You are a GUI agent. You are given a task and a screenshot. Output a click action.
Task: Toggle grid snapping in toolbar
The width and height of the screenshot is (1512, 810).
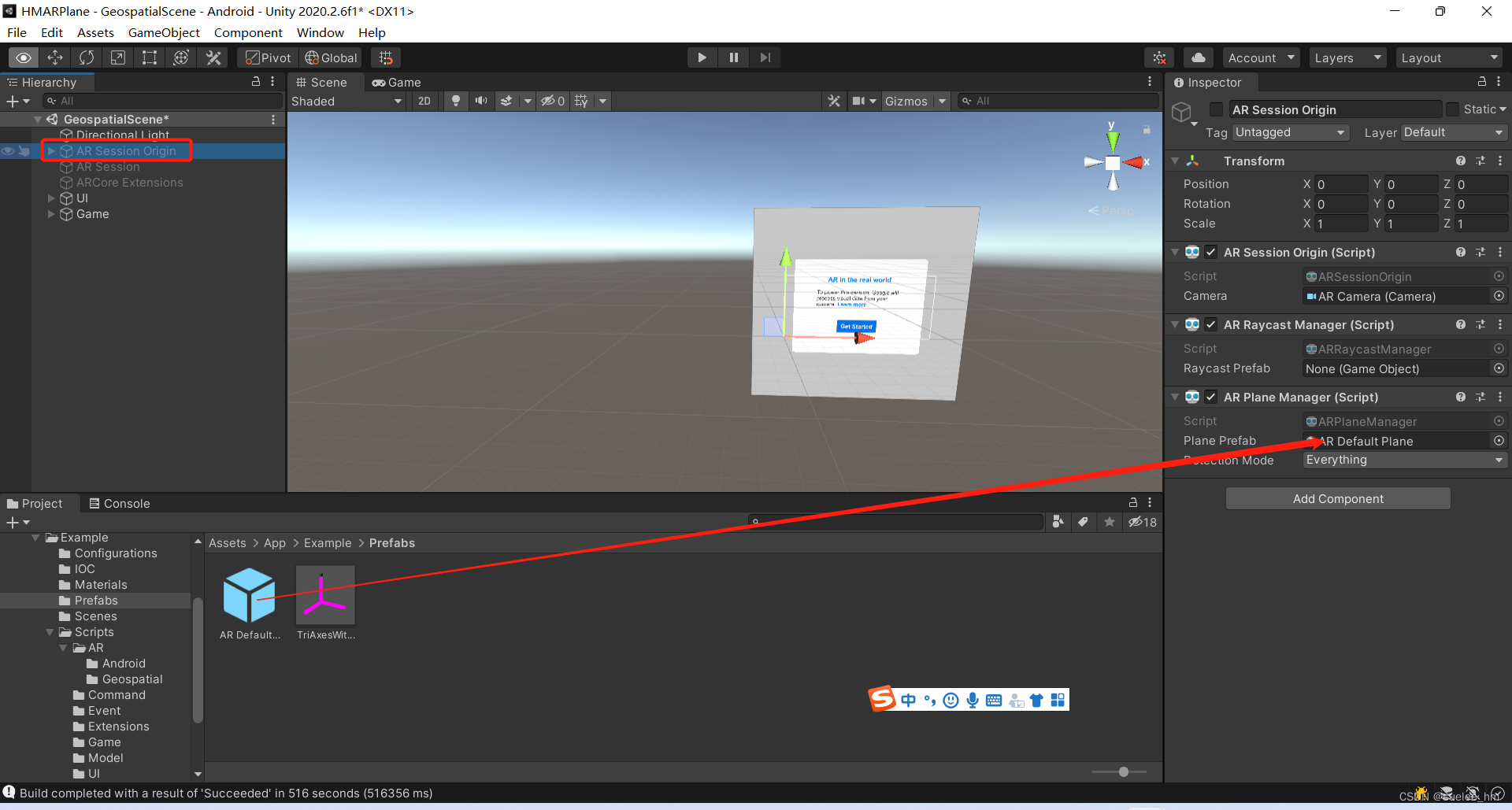386,57
